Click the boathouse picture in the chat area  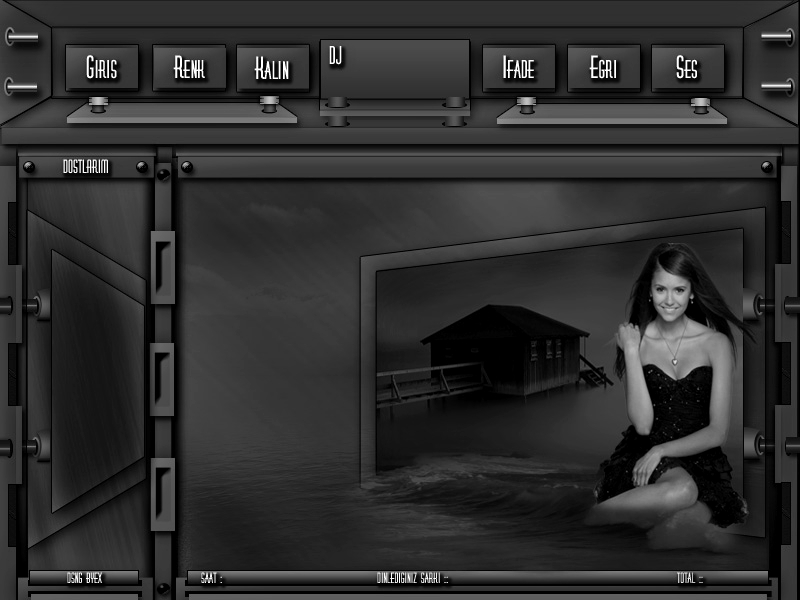point(500,355)
